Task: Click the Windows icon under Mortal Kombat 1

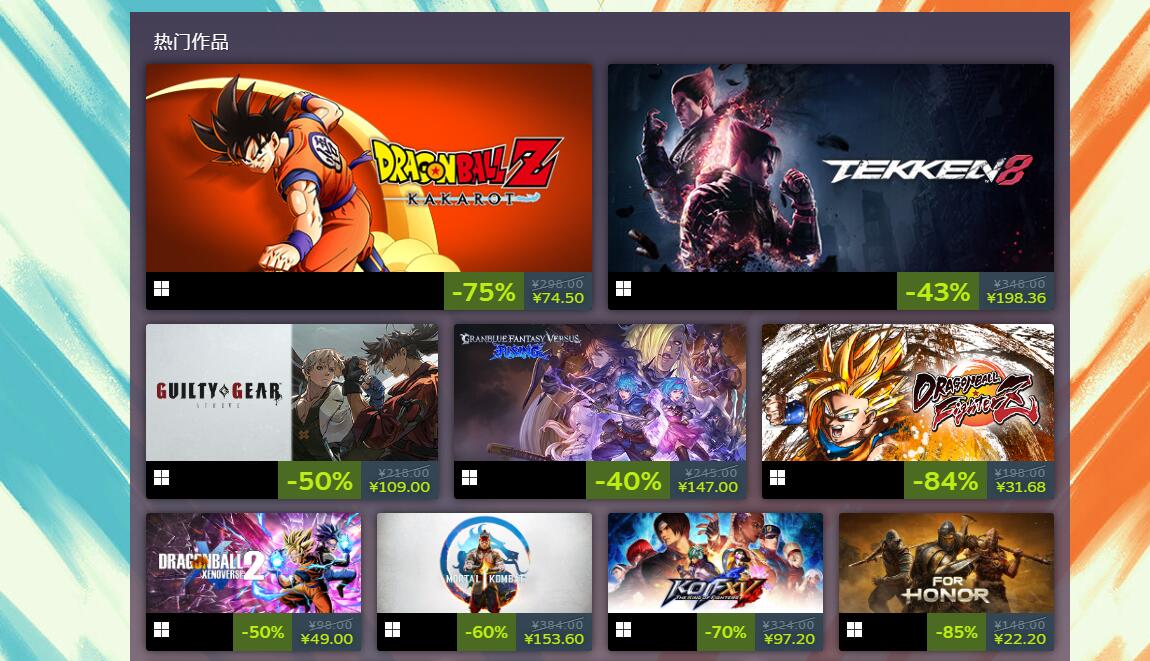Action: pos(392,630)
